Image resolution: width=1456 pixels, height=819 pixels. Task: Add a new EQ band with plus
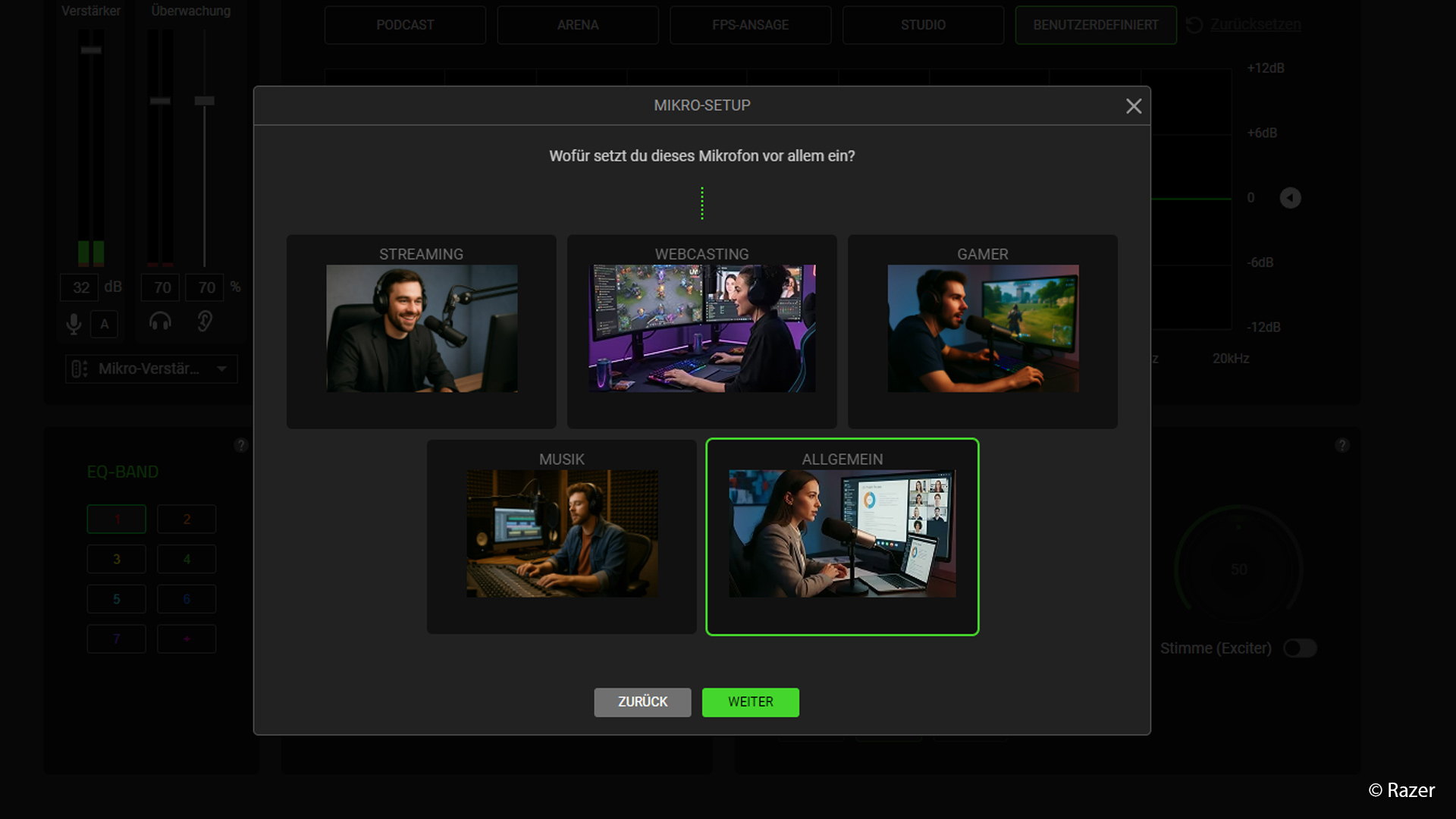tap(187, 639)
